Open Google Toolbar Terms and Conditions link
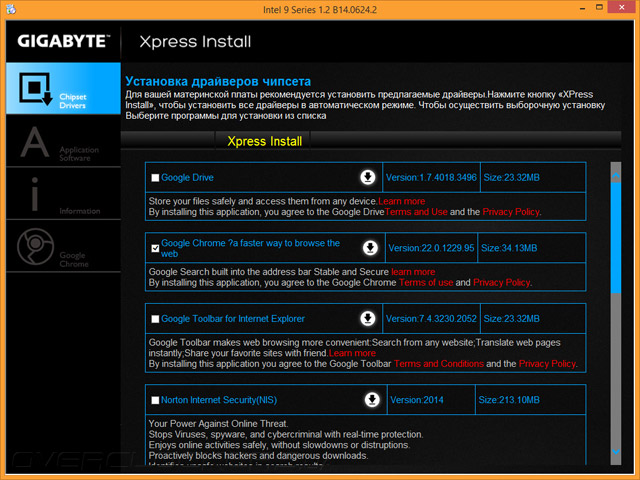 coord(439,364)
